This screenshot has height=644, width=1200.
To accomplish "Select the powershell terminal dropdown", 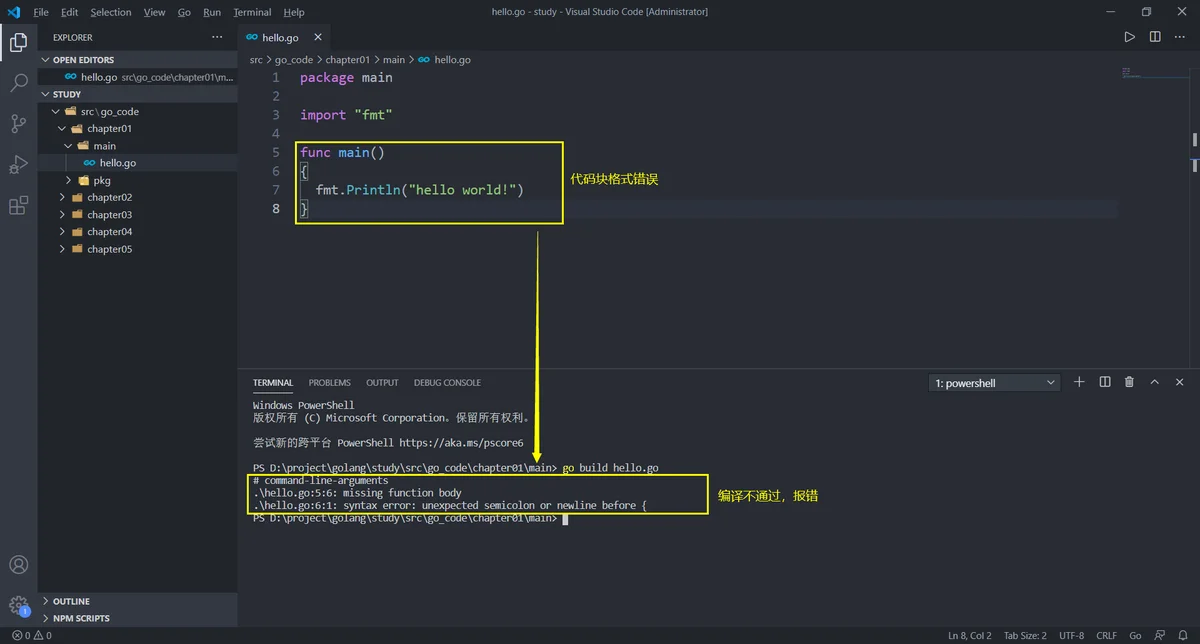I will [x=994, y=383].
